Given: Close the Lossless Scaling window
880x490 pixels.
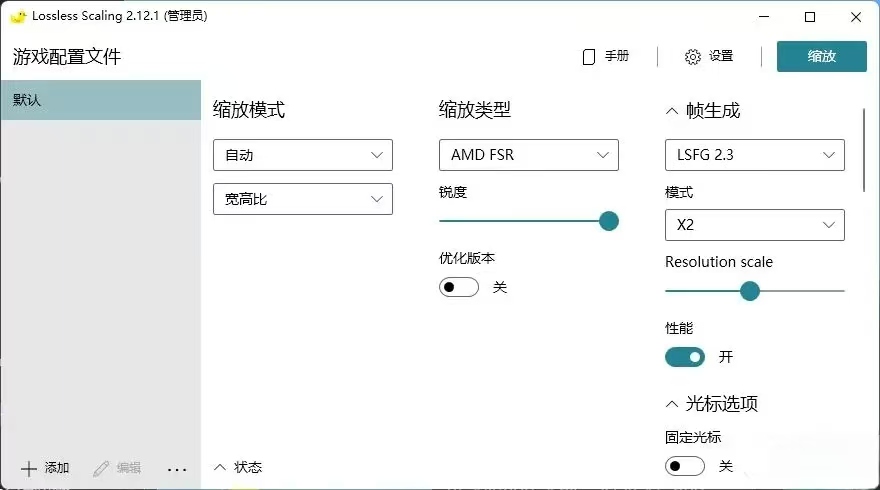Looking at the screenshot, I should [x=856, y=17].
